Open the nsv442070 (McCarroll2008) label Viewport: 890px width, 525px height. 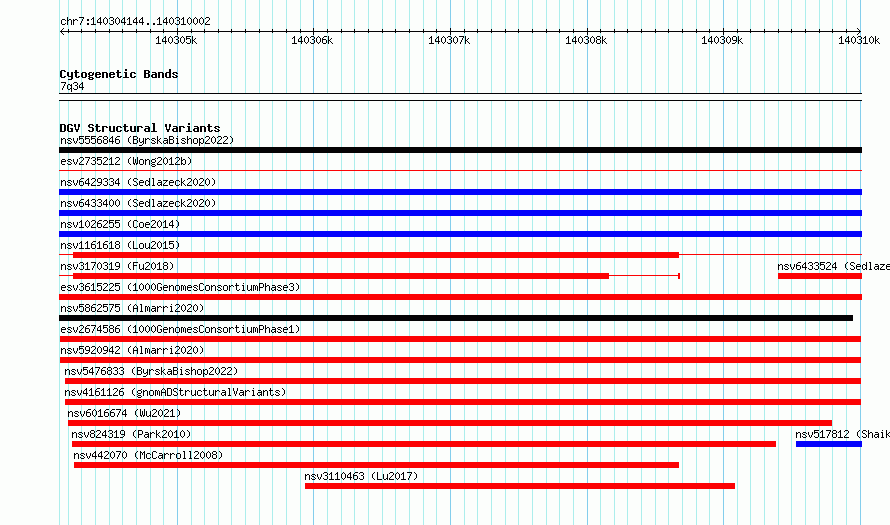point(148,455)
